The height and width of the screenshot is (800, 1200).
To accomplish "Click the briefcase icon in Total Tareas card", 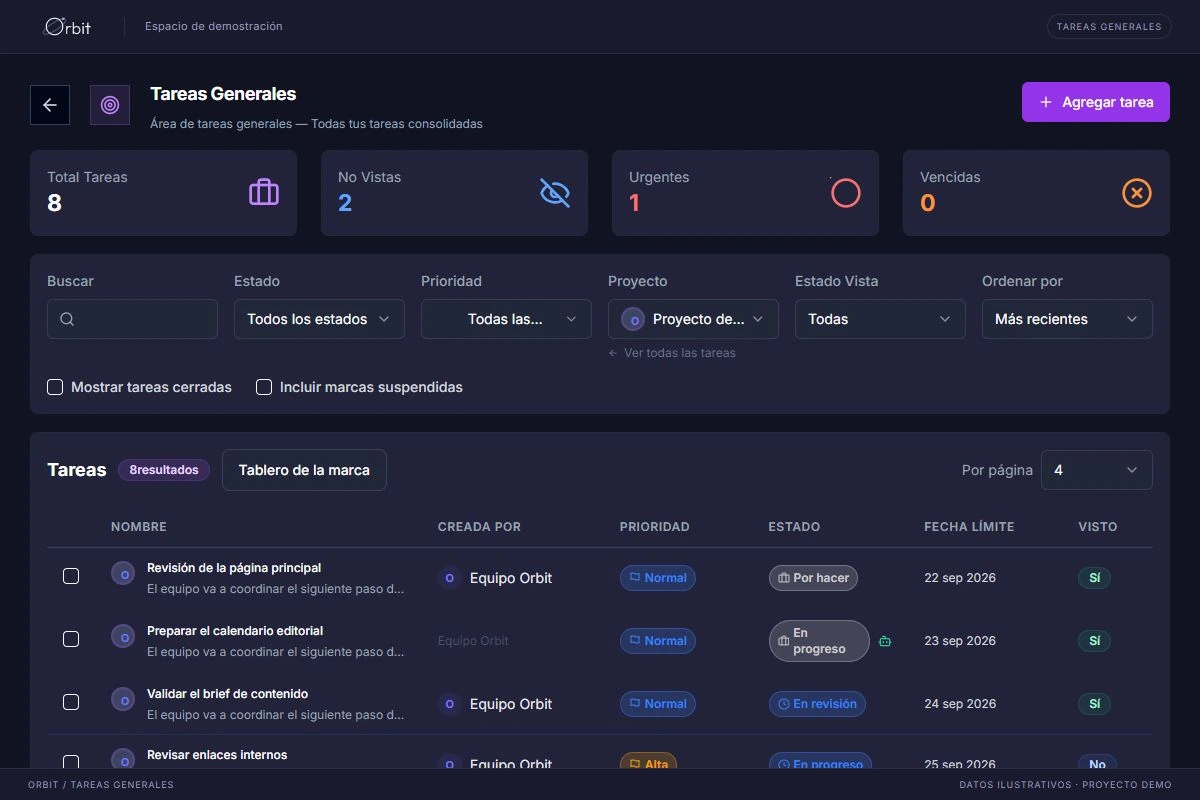I will [x=264, y=192].
